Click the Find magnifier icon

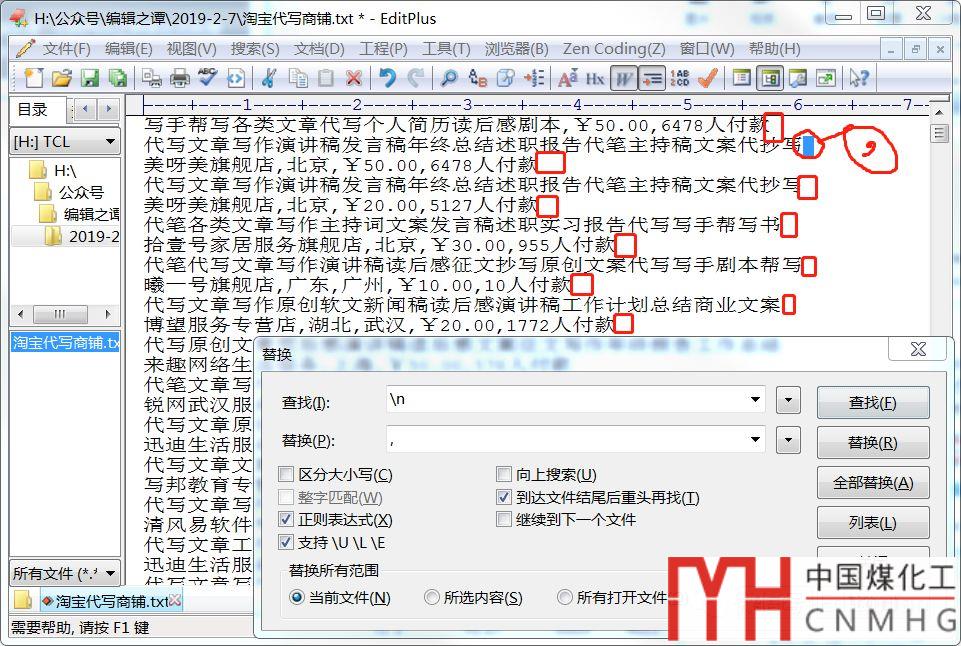pyautogui.click(x=449, y=78)
